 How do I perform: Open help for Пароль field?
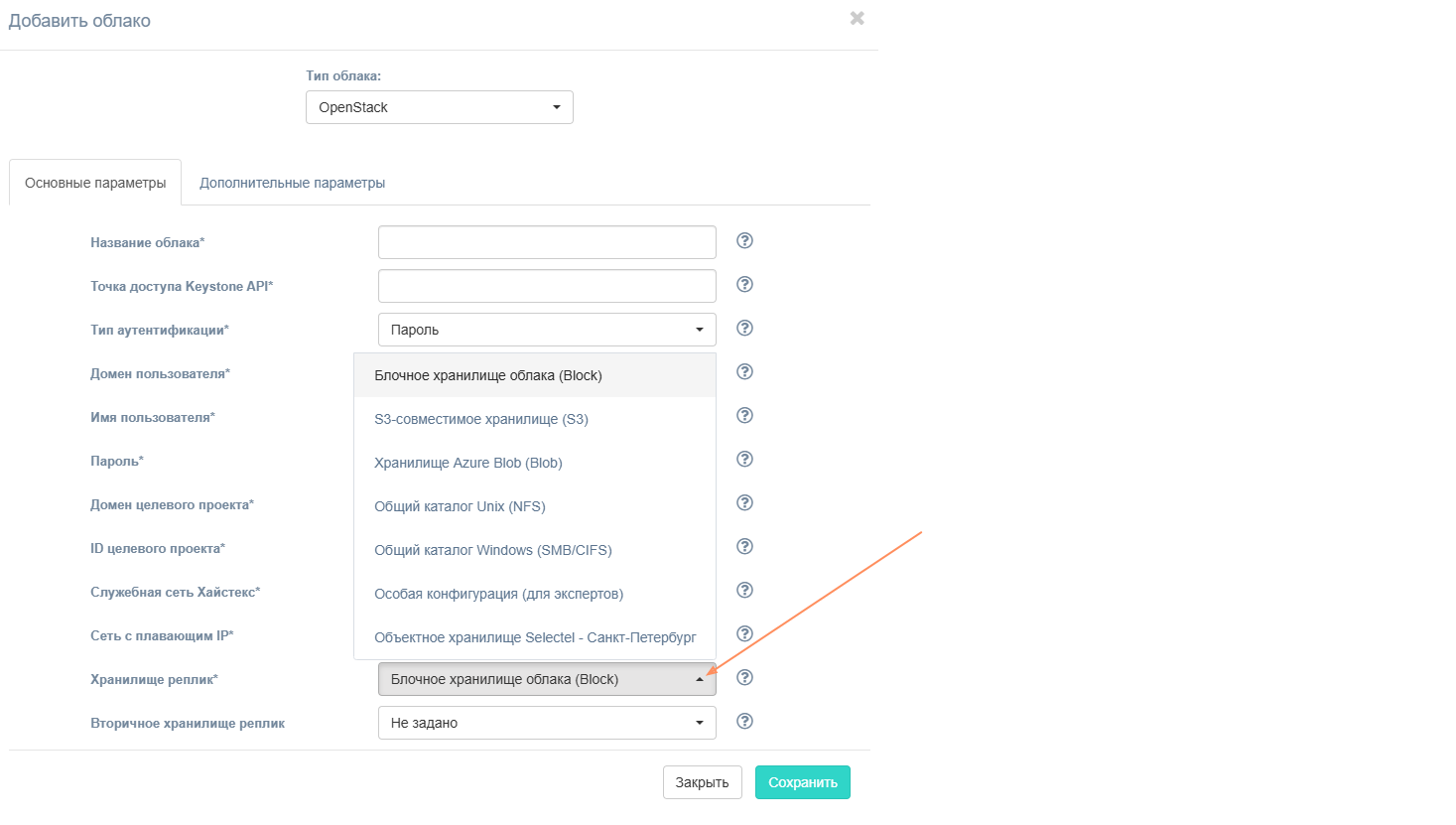tap(744, 459)
